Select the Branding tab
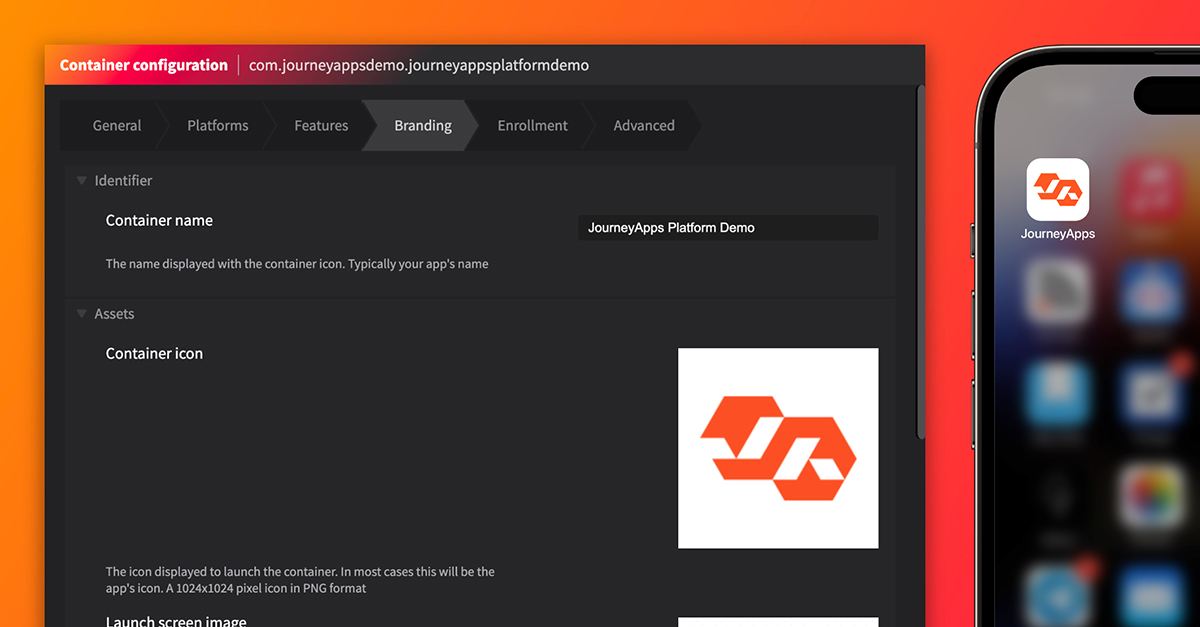1200x627 pixels. pos(422,126)
